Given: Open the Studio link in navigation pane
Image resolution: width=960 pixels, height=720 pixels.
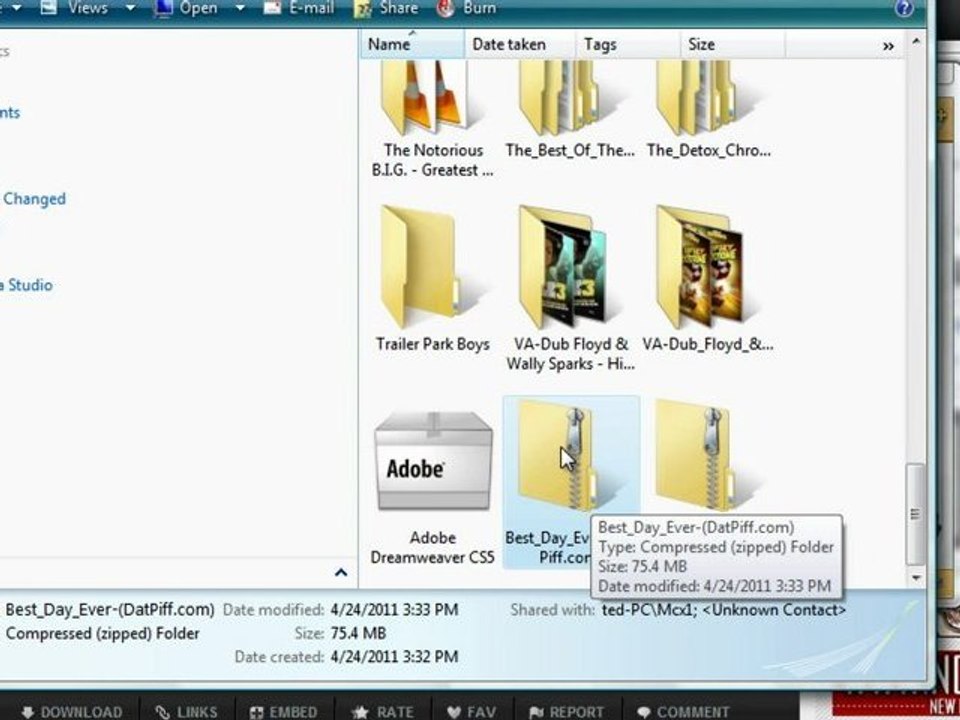Looking at the screenshot, I should (26, 285).
